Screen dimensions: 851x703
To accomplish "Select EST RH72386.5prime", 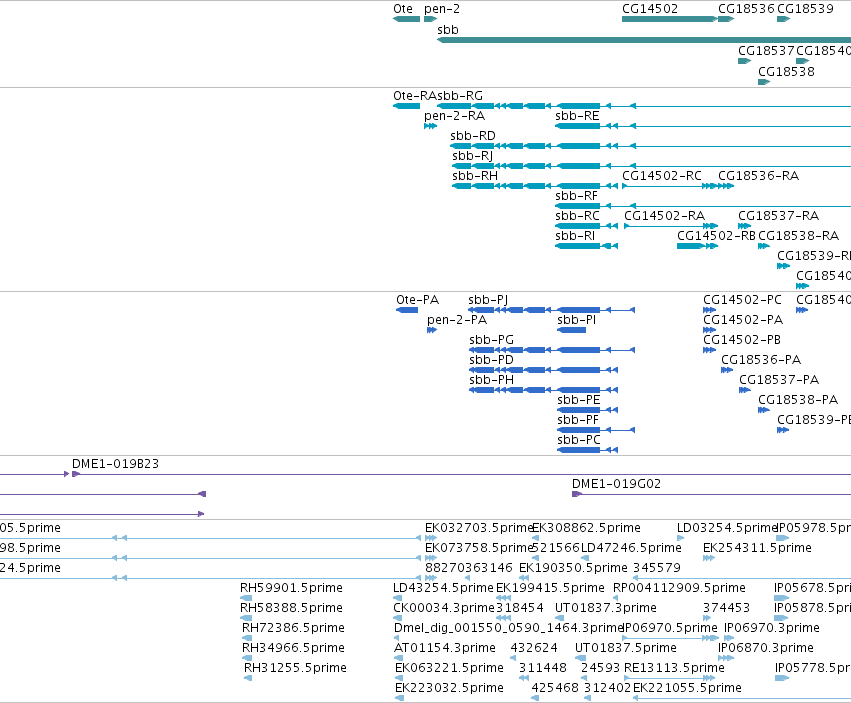I will point(247,638).
